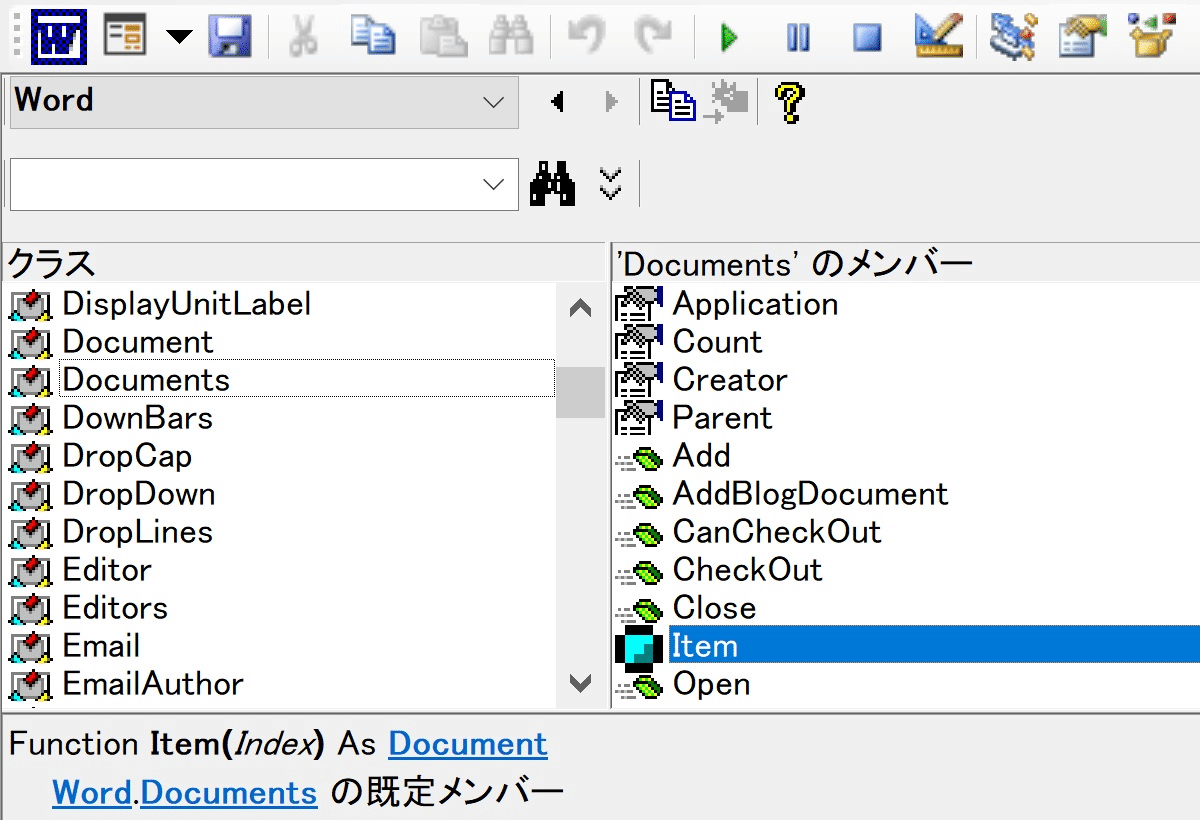This screenshot has width=1200, height=820.
Task: Follow the Documents class link in details
Action: [229, 793]
